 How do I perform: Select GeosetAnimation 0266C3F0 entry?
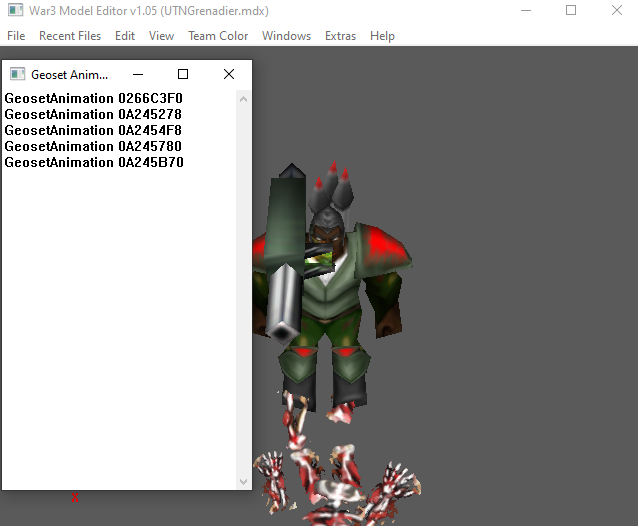pyautogui.click(x=94, y=98)
